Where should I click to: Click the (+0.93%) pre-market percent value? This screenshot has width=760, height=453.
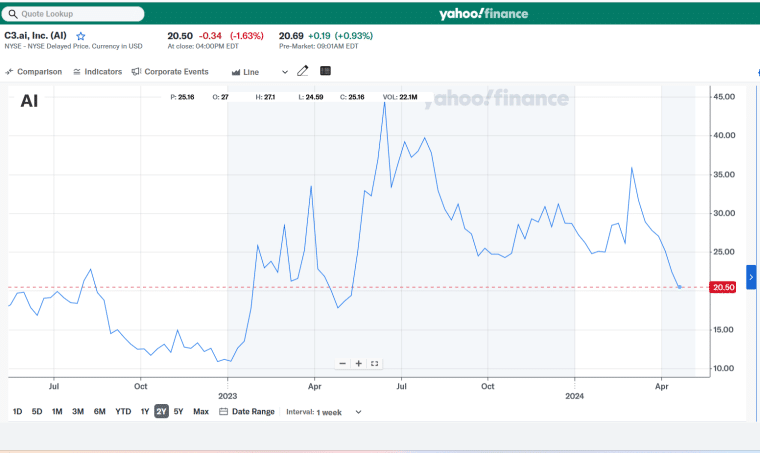pyautogui.click(x=354, y=36)
